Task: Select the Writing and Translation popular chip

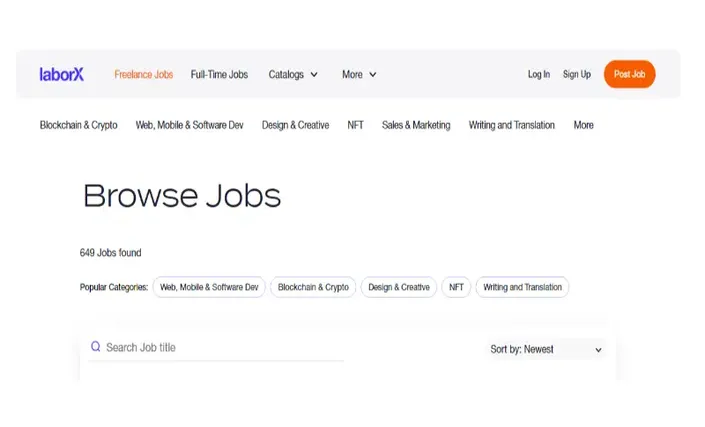Action: (x=522, y=287)
